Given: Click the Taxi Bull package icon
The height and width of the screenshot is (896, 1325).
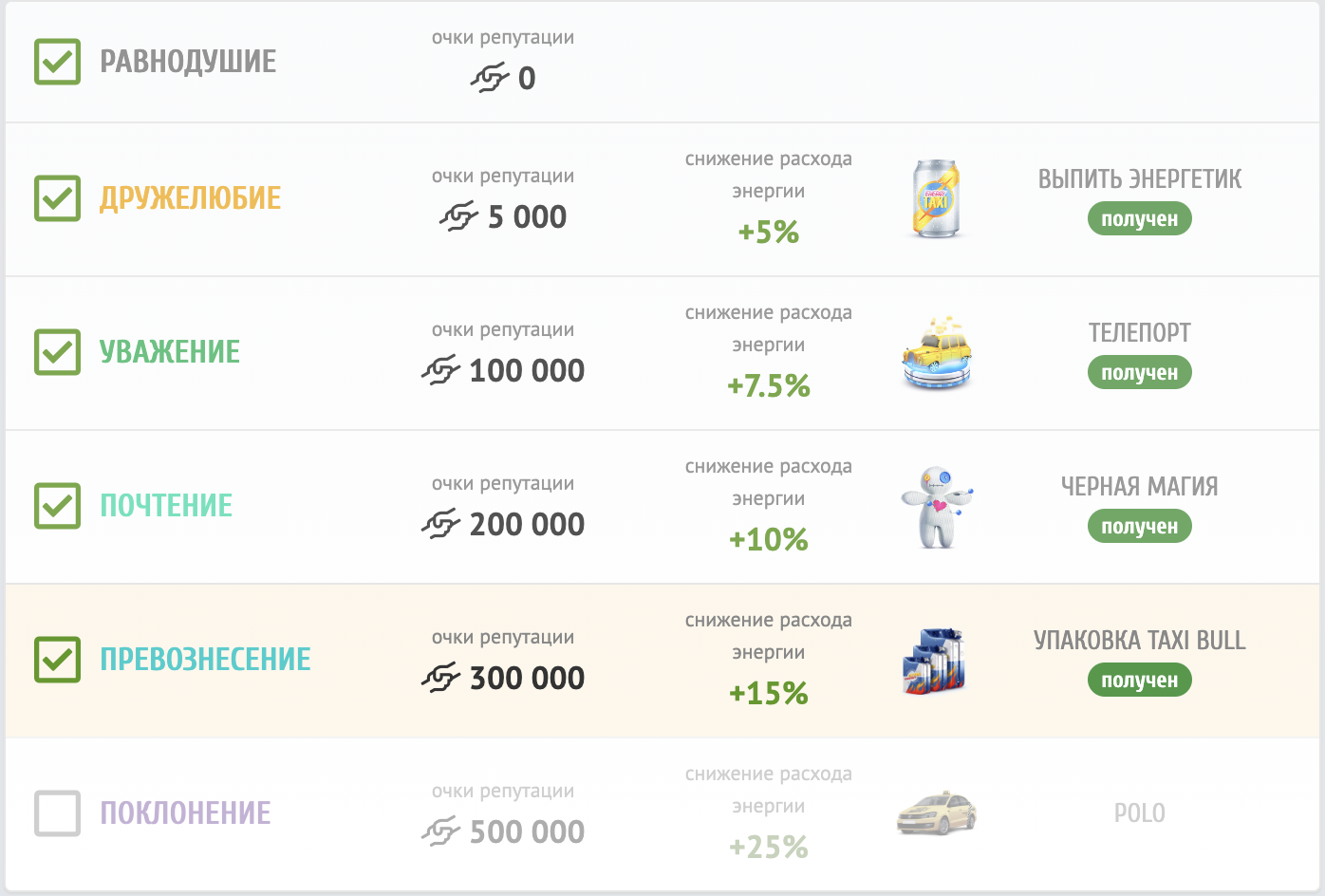Looking at the screenshot, I should 934,661.
